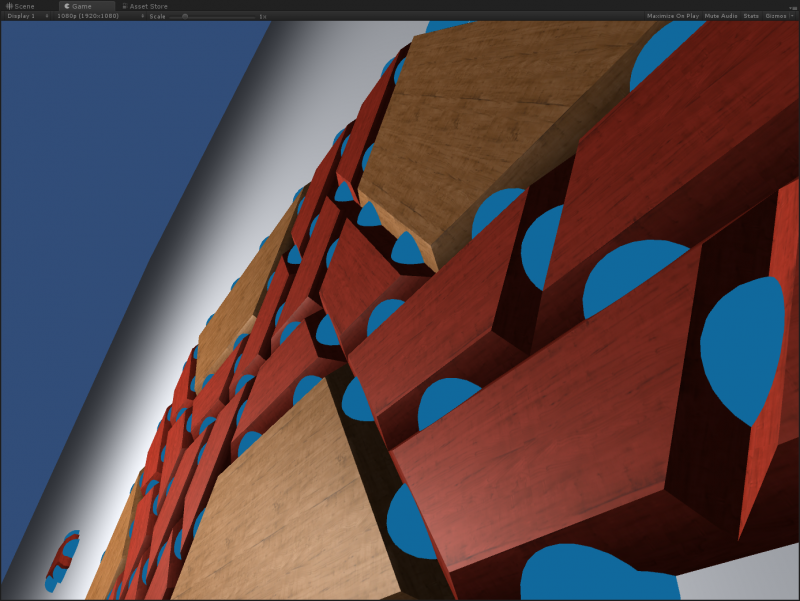
Task: Open the Display 1 dropdown
Action: click(23, 16)
